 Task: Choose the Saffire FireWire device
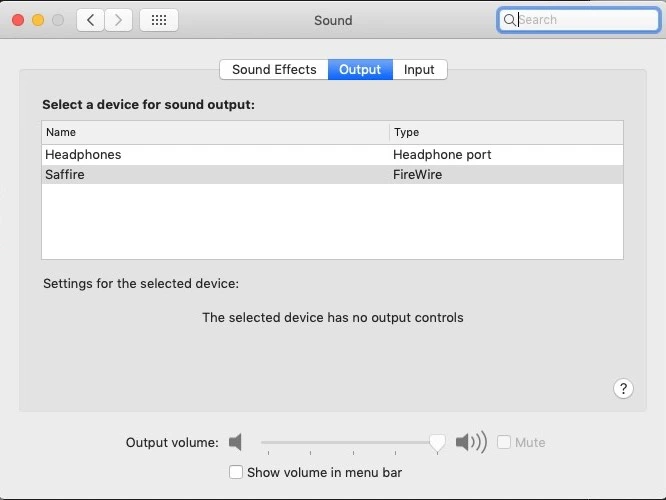pyautogui.click(x=65, y=175)
